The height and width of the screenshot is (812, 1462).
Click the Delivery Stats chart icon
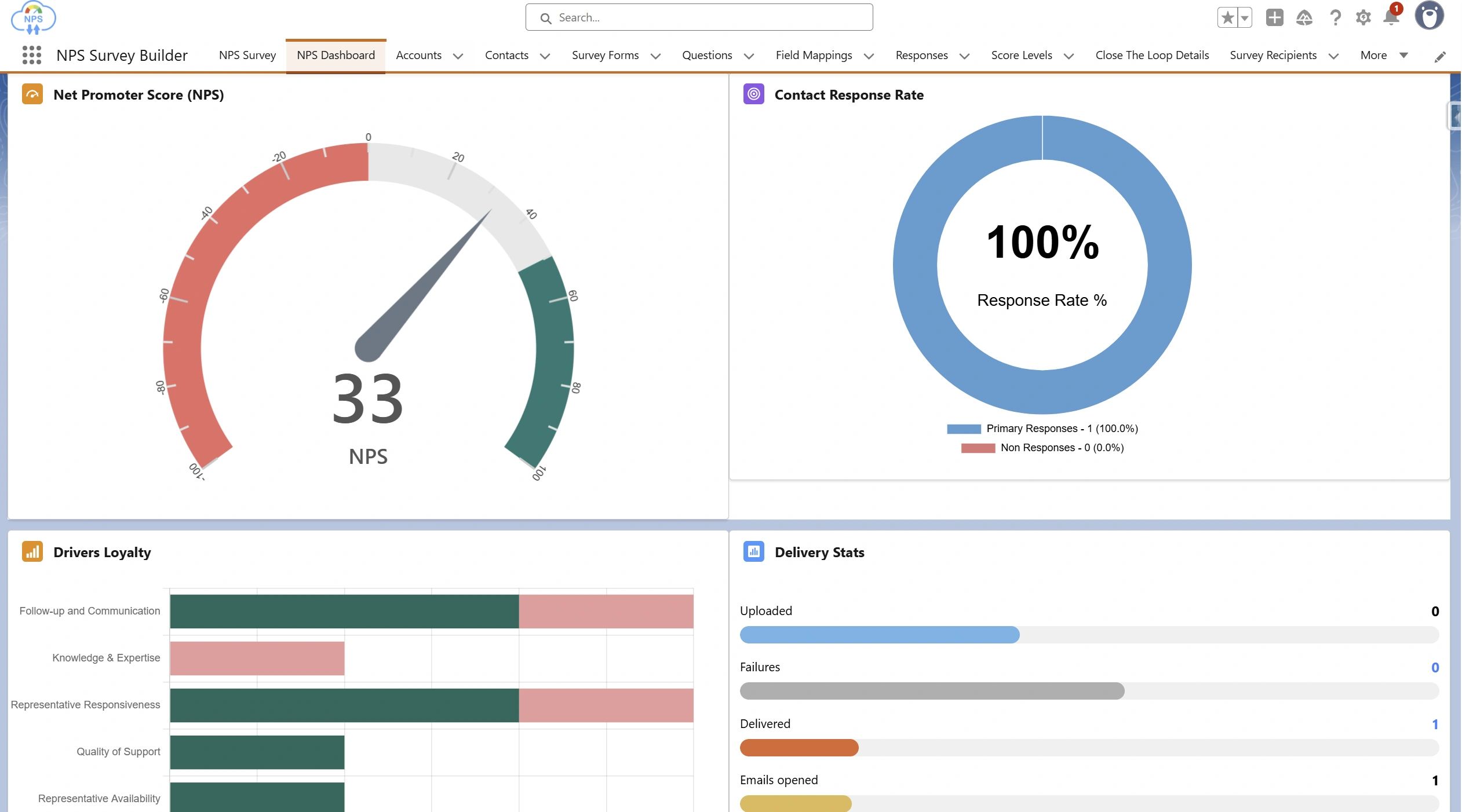coord(753,551)
